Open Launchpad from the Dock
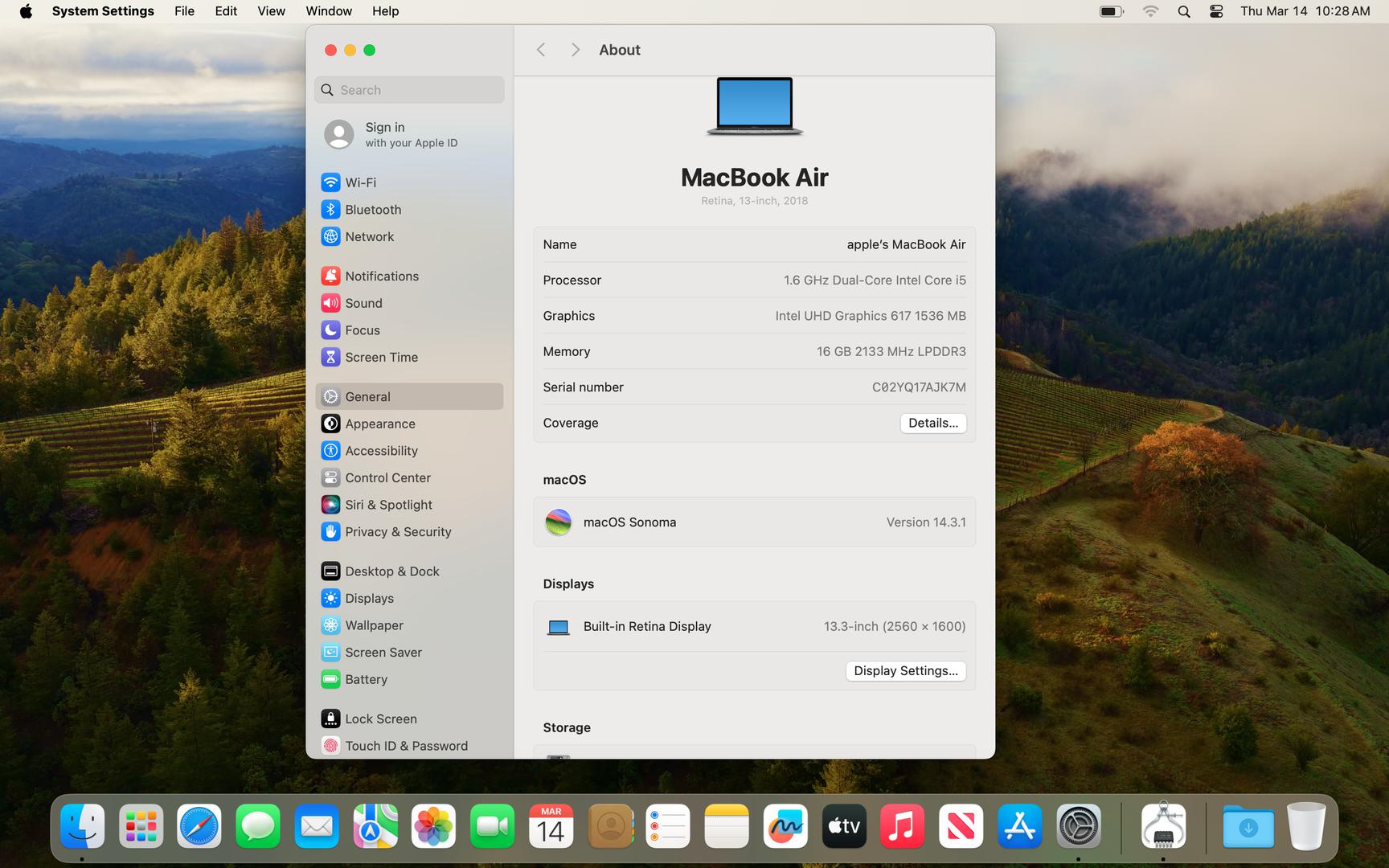Image resolution: width=1389 pixels, height=868 pixels. (141, 826)
